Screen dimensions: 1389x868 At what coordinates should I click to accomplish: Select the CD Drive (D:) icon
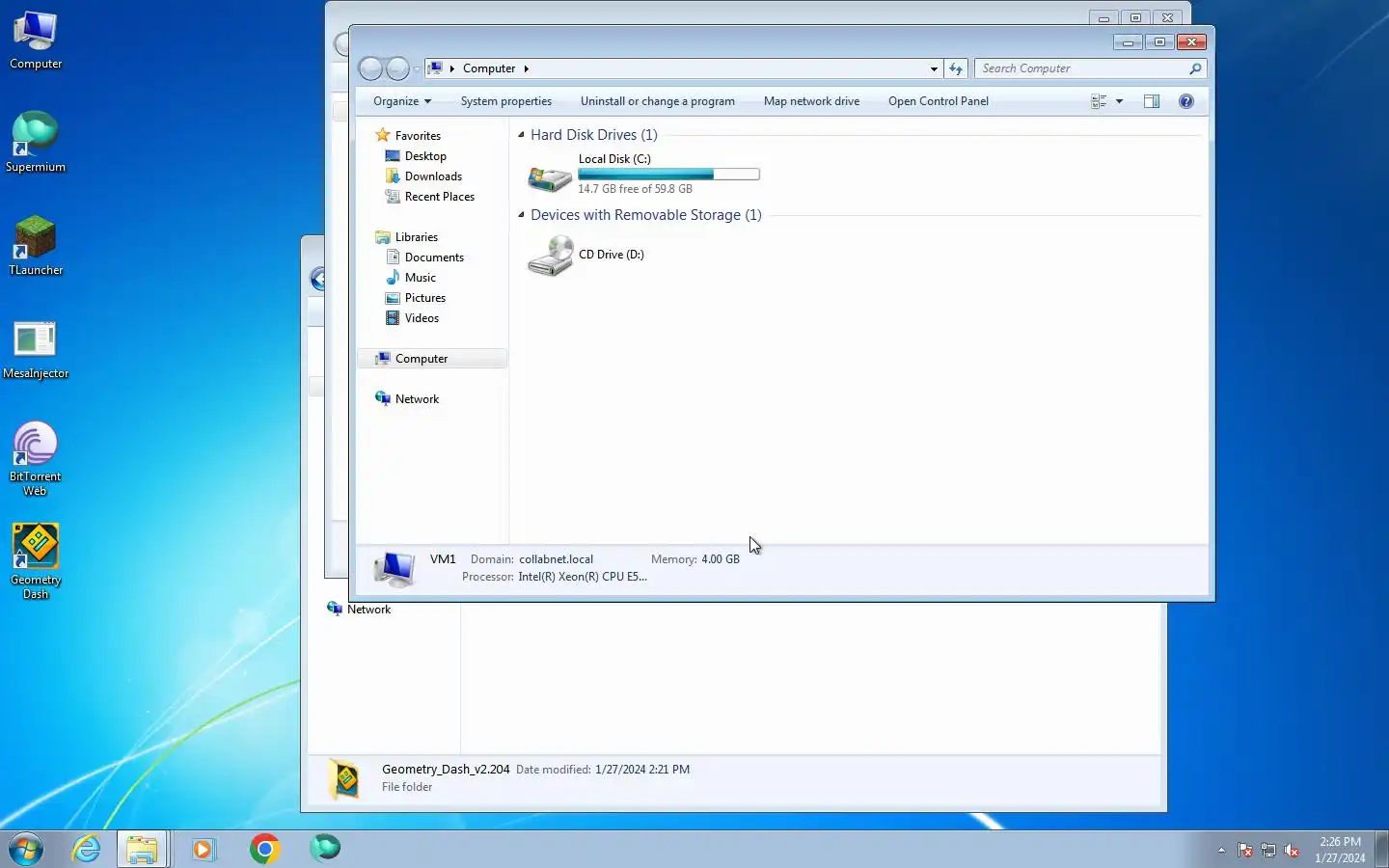point(550,257)
